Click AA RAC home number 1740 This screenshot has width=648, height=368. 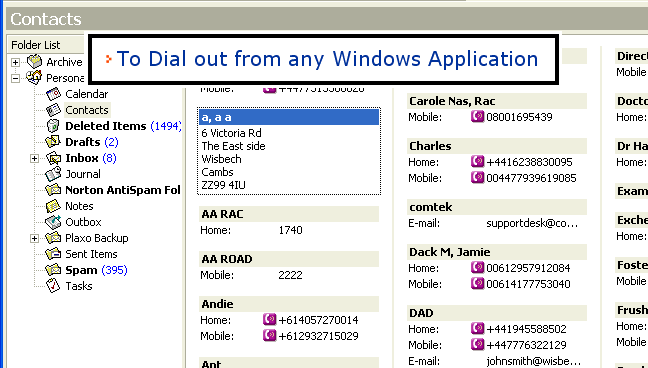coord(291,230)
